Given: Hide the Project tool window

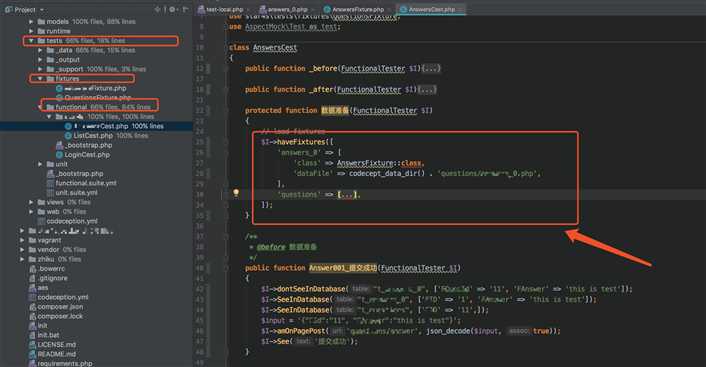Looking at the screenshot, I should (x=185, y=9).
